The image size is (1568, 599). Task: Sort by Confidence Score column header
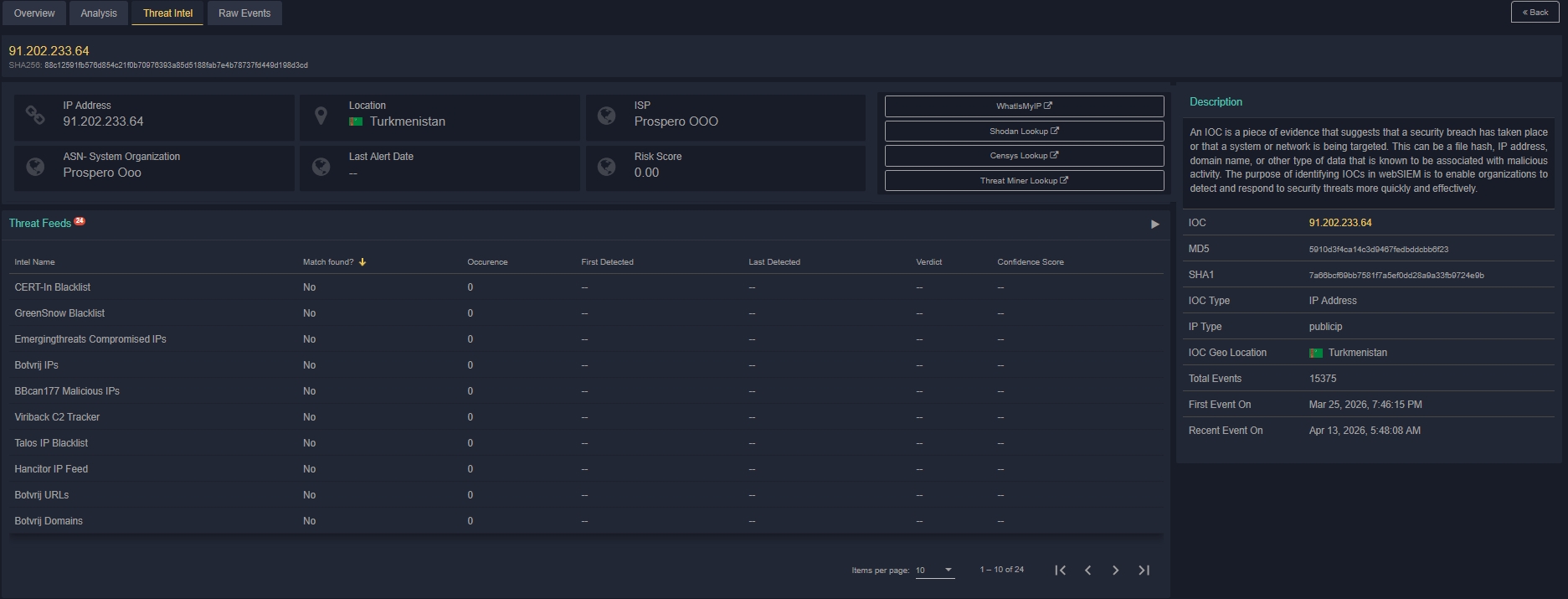(x=1031, y=262)
